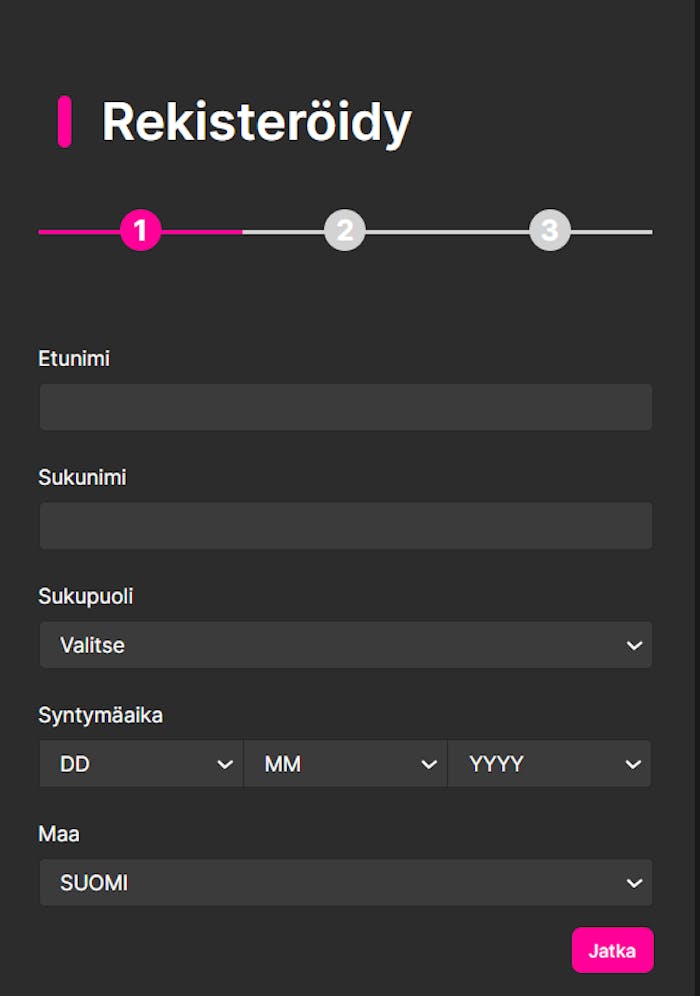Click the pink accent bar beside the heading

pos(64,121)
